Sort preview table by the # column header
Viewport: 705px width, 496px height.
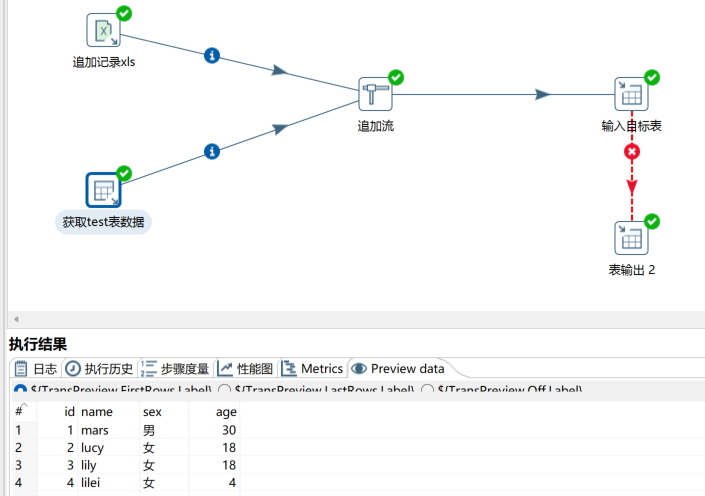coord(19,411)
